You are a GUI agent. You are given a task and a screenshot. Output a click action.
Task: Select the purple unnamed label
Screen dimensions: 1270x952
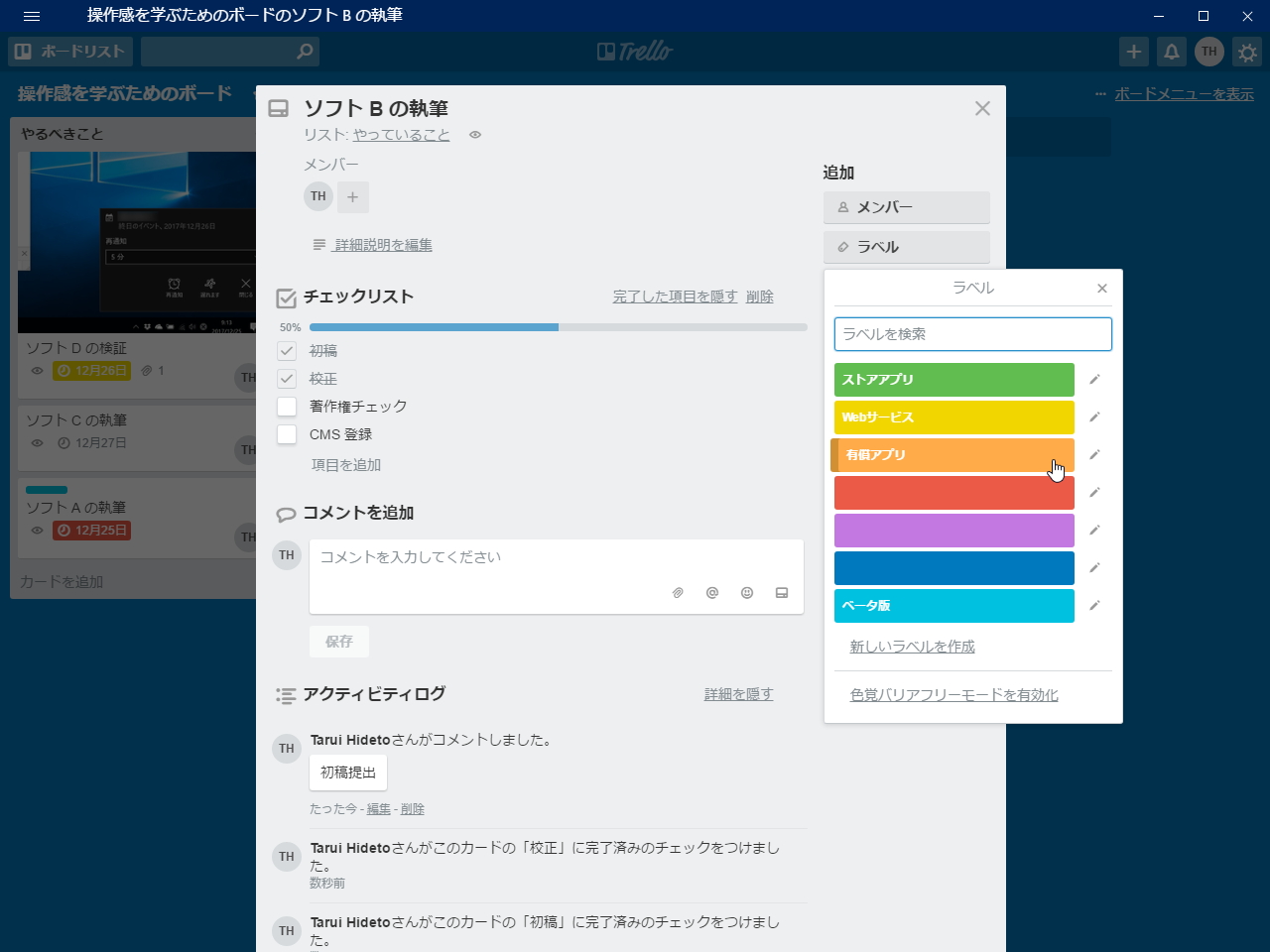(954, 531)
